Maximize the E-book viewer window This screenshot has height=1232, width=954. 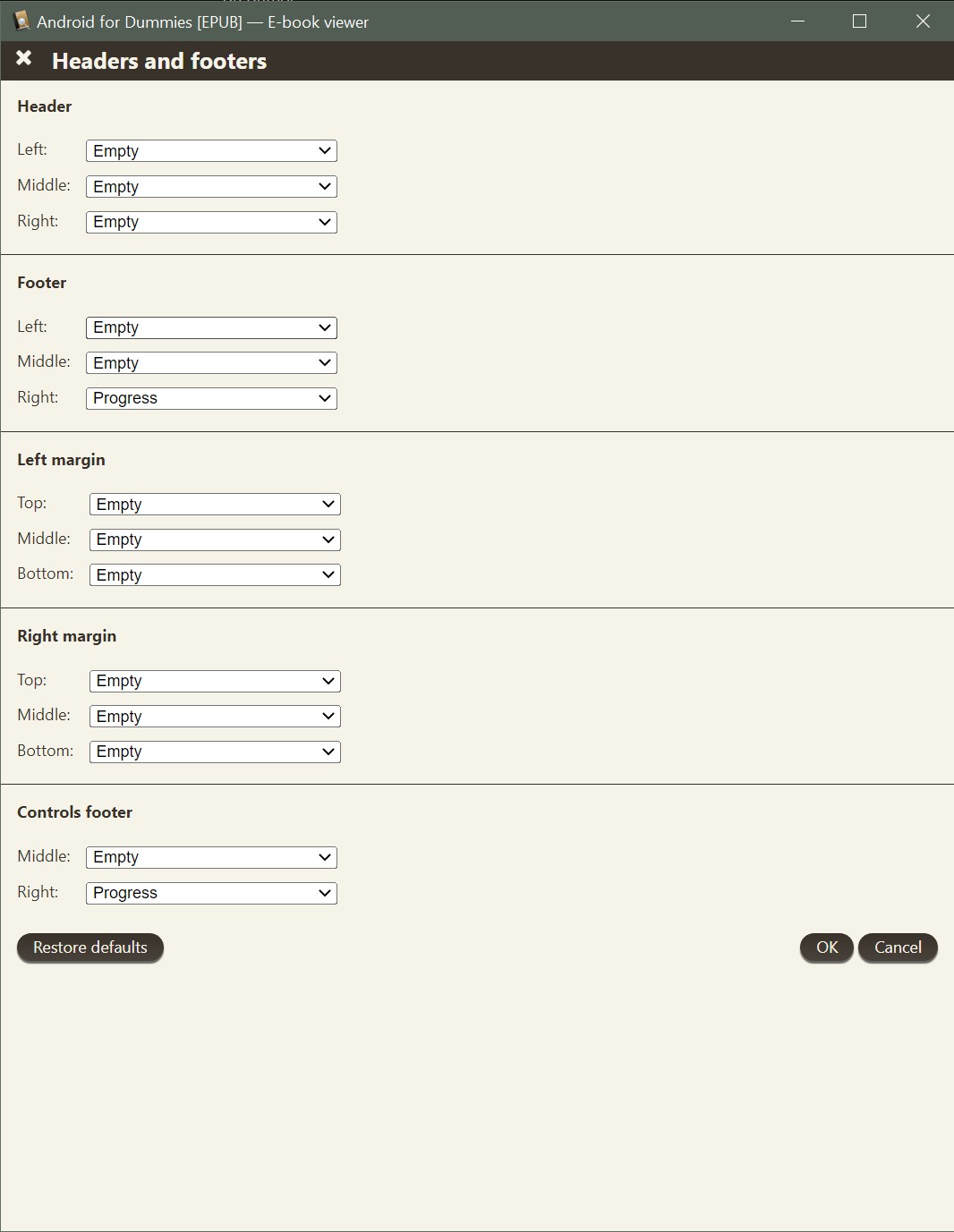click(860, 21)
